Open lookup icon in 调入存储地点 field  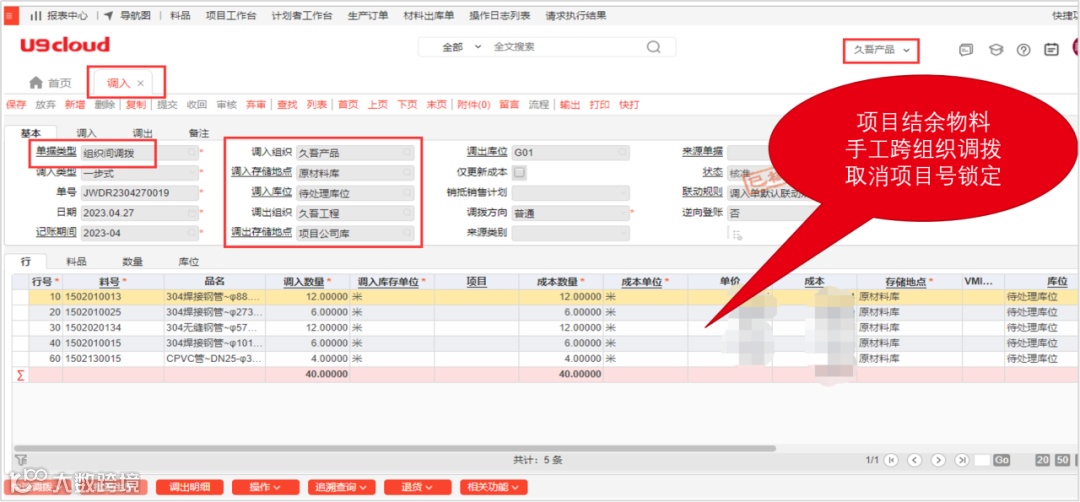[x=408, y=173]
